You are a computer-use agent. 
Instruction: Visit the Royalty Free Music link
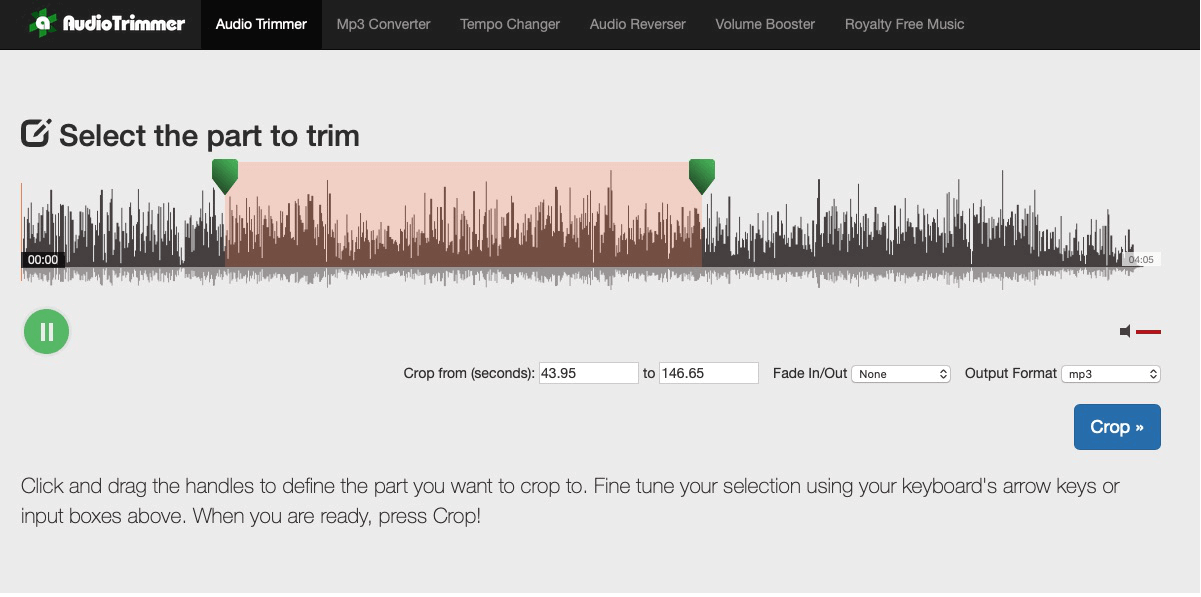(904, 24)
